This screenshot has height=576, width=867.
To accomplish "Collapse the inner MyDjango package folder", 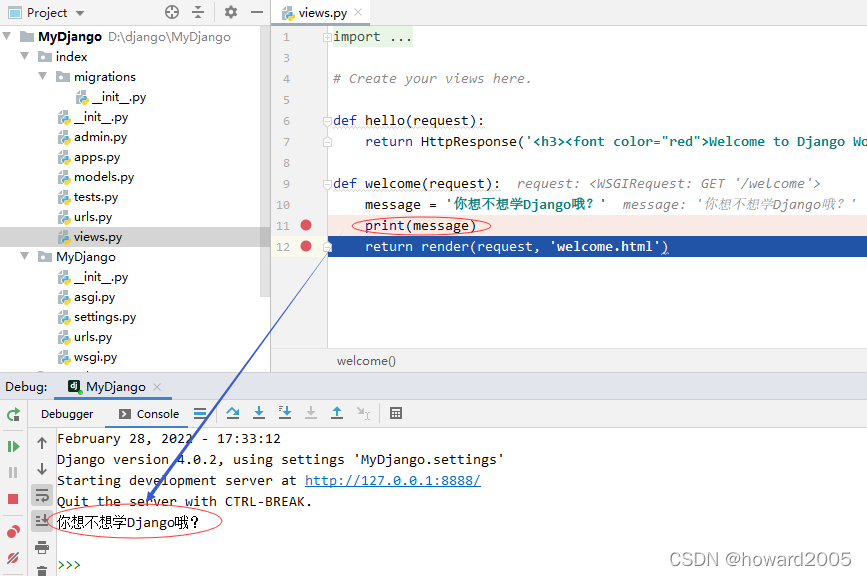I will [25, 256].
